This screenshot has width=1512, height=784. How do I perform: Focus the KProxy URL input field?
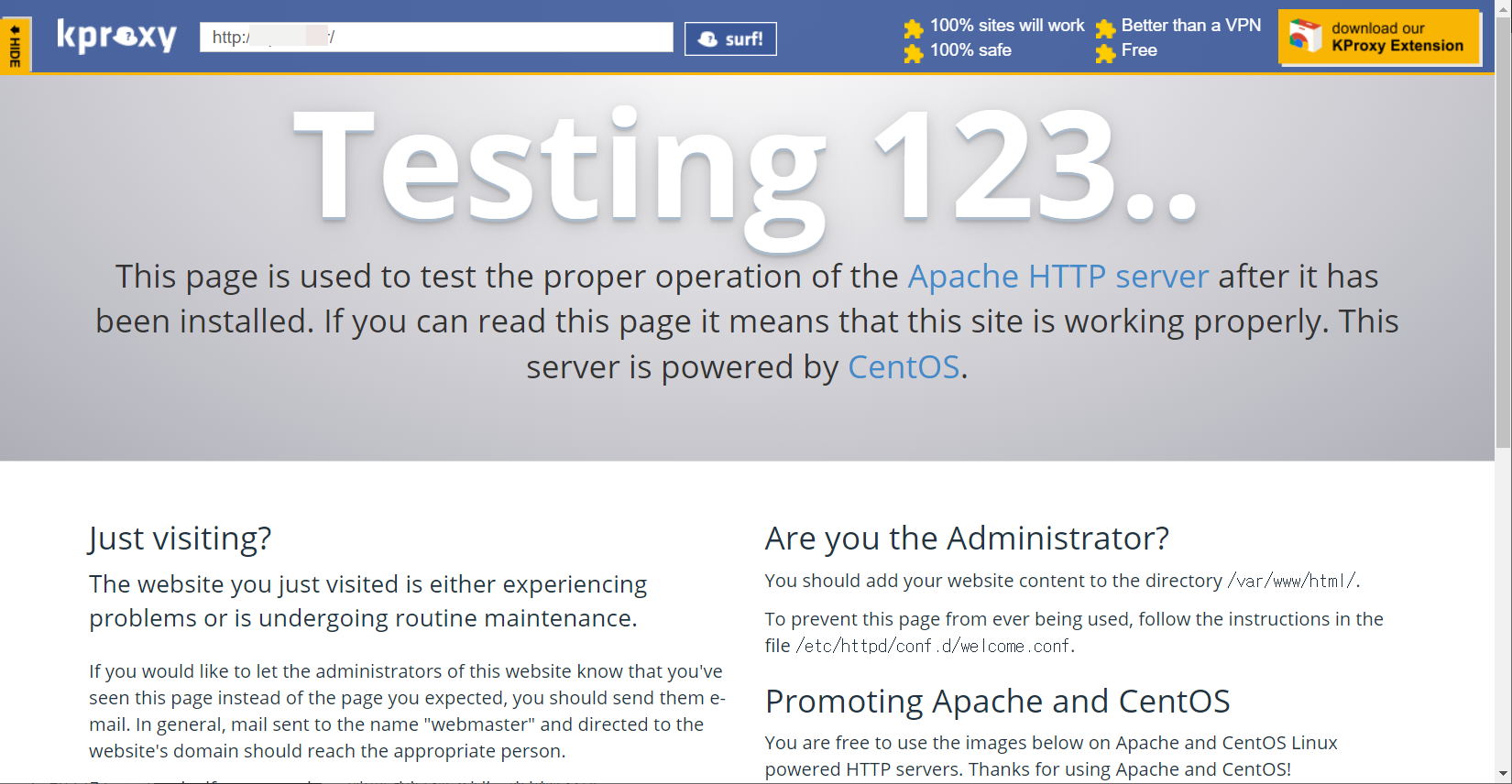pos(436,38)
